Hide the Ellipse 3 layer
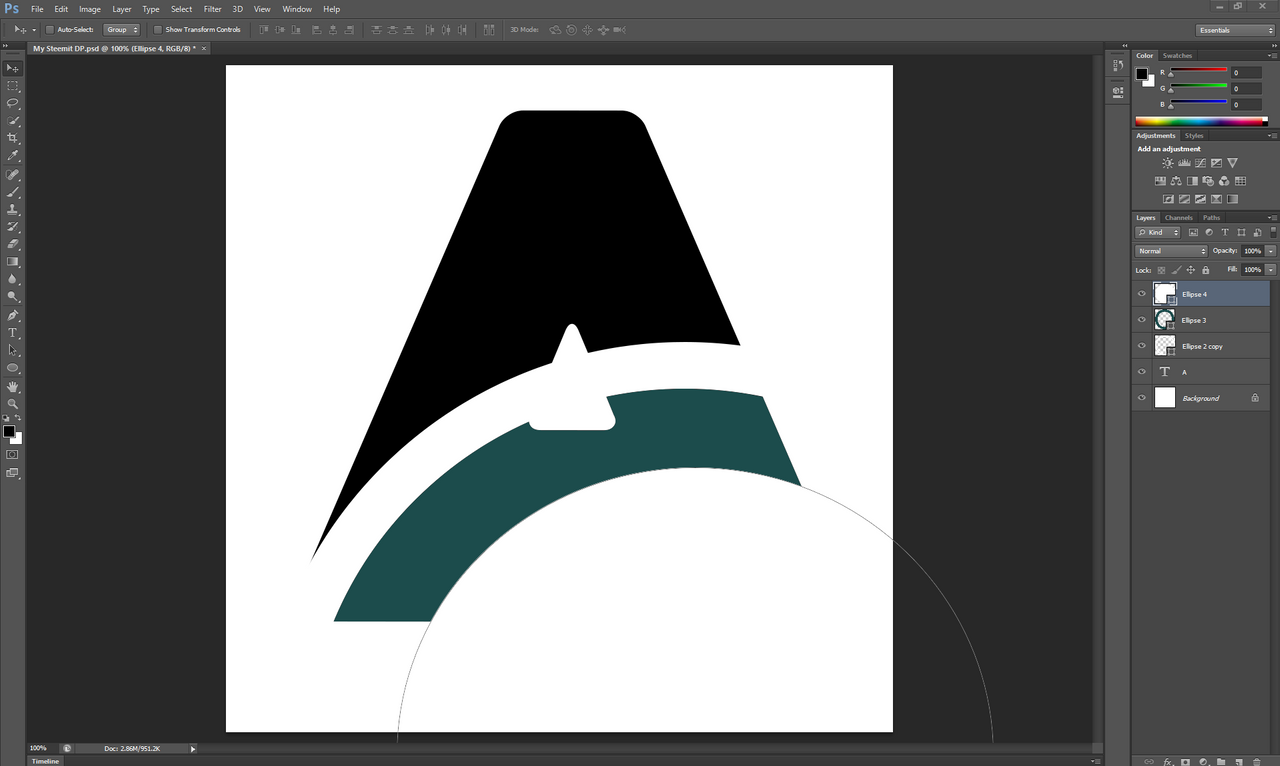The image size is (1280, 766). click(x=1142, y=320)
